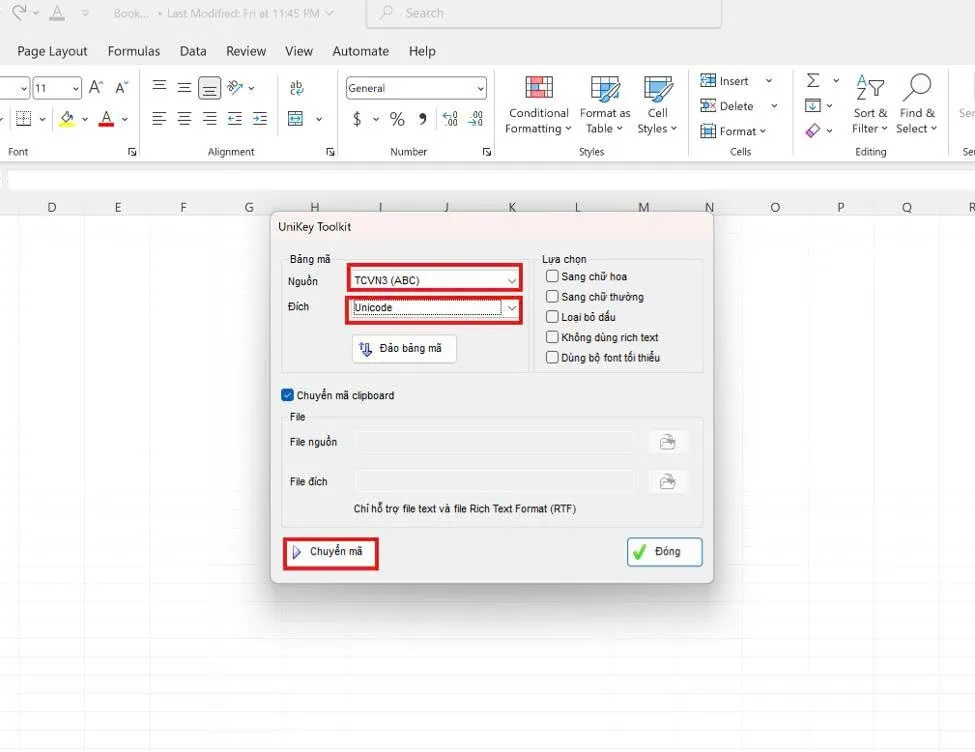Open Find & Select menu
Image resolution: width=975 pixels, height=752 pixels.
917,104
